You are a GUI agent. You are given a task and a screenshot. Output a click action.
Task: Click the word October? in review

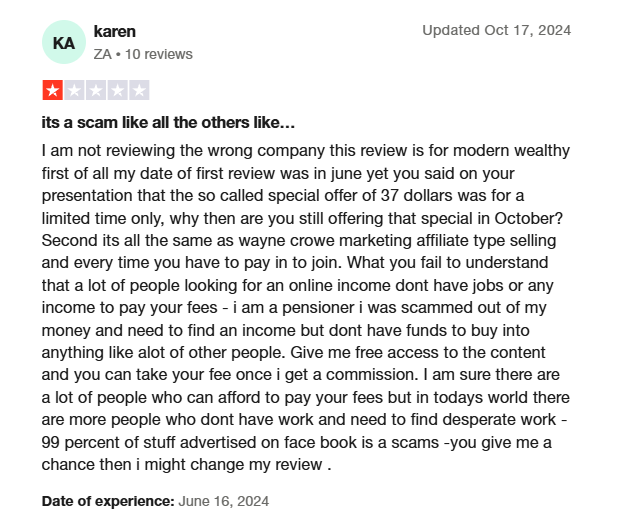(x=528, y=218)
